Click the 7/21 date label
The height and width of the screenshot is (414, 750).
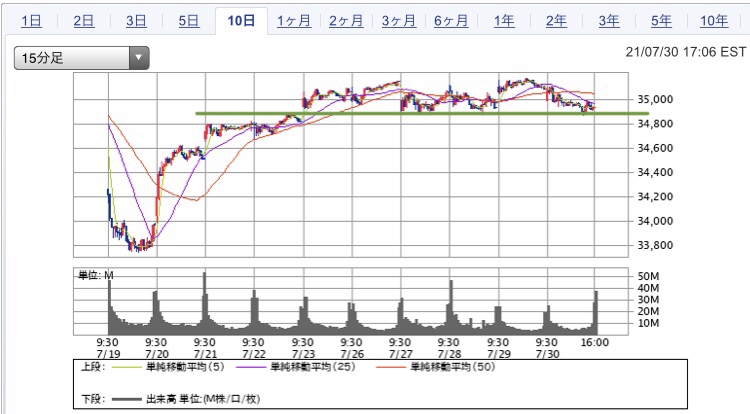click(205, 354)
